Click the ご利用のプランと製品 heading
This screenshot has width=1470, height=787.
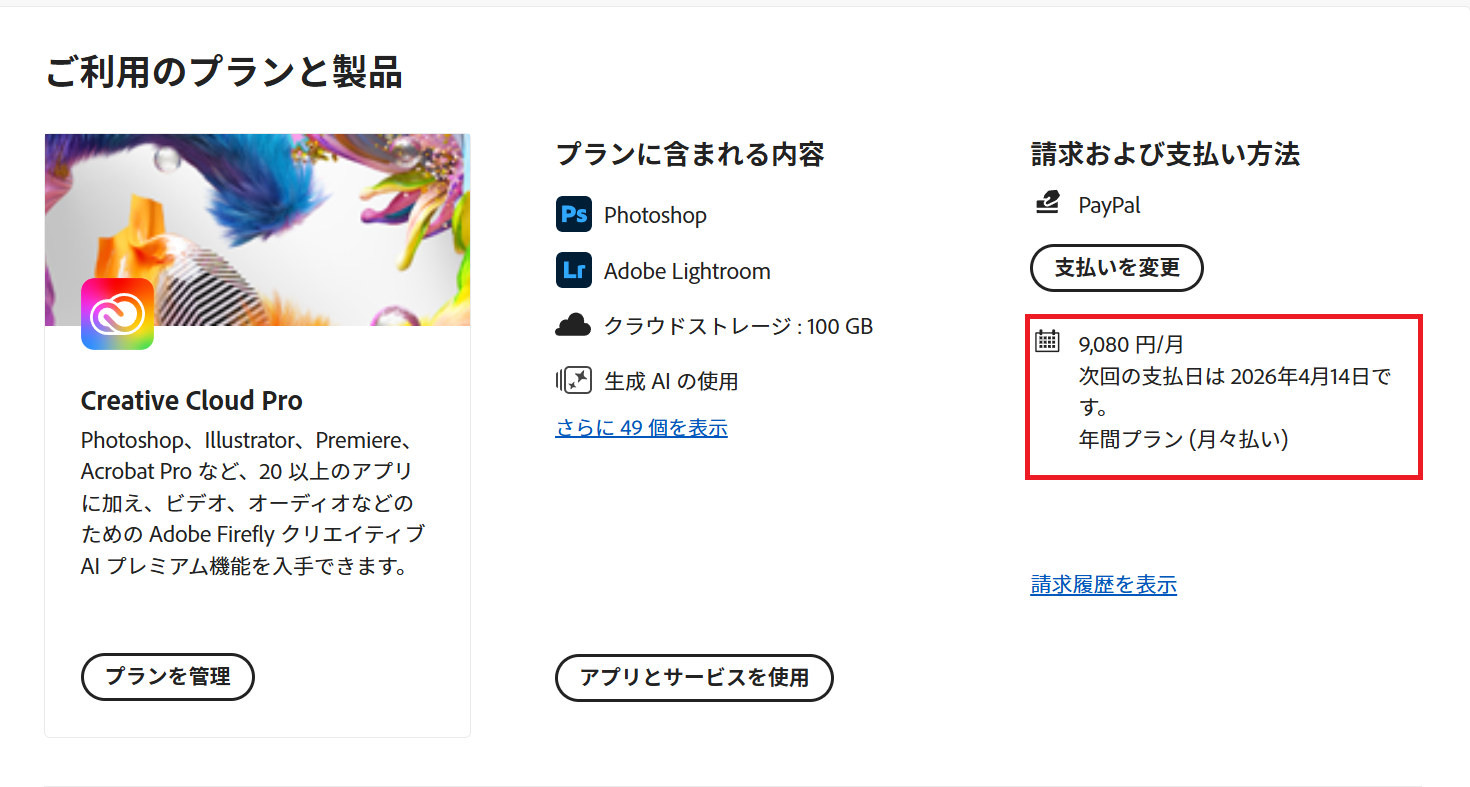click(224, 73)
